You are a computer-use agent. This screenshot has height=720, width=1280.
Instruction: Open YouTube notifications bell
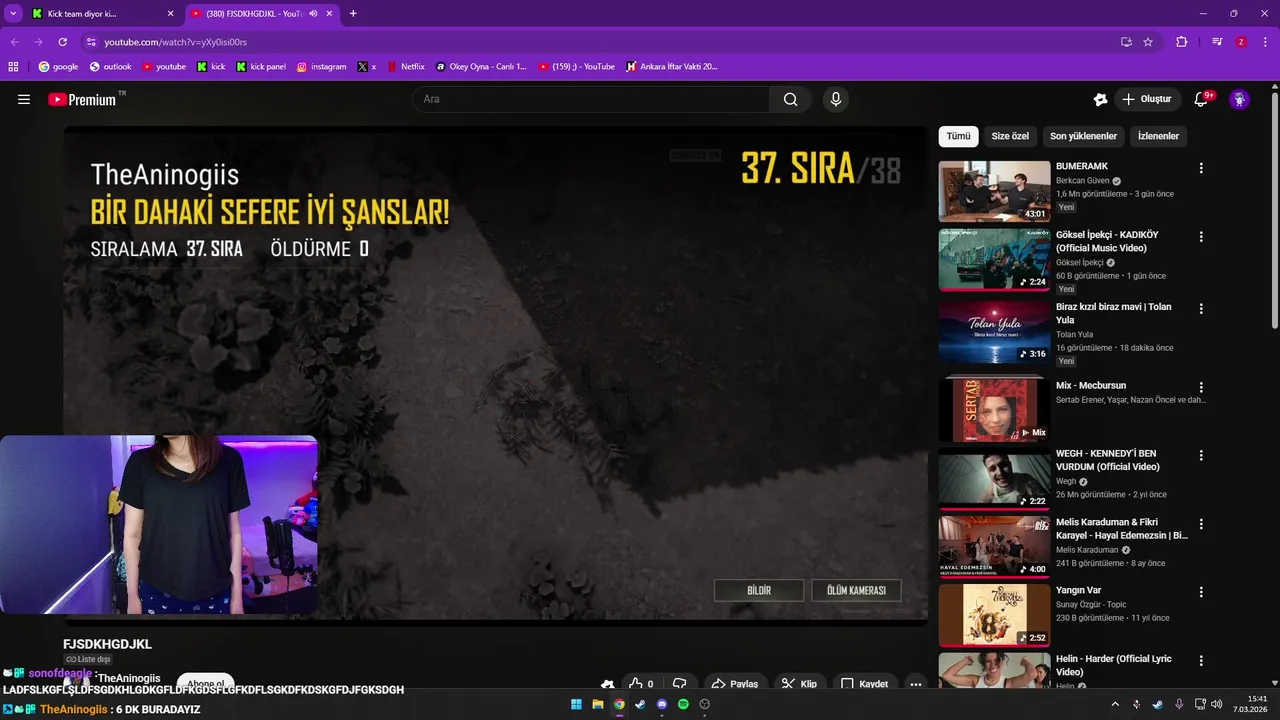pos(1201,99)
